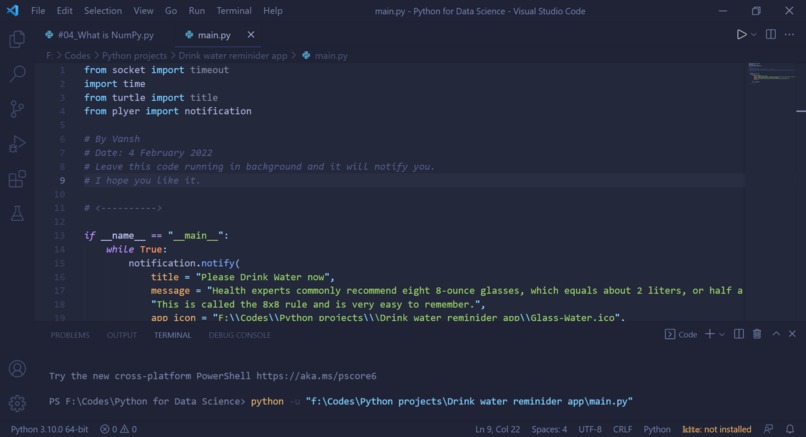Select Python language mode in status bar
The image size is (806, 437).
[657, 429]
